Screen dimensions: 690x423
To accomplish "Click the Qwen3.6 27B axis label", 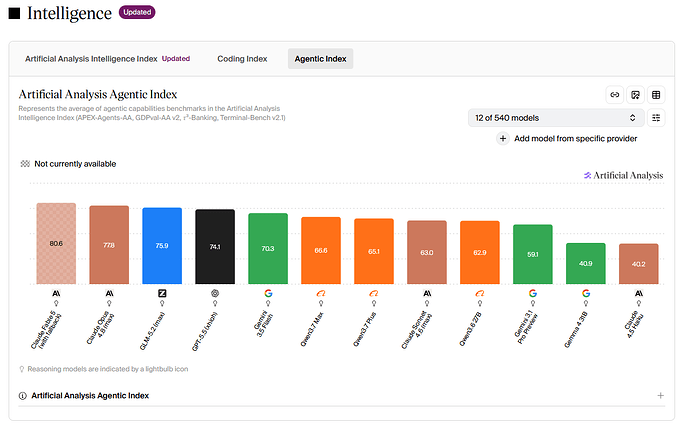I will coord(470,329).
